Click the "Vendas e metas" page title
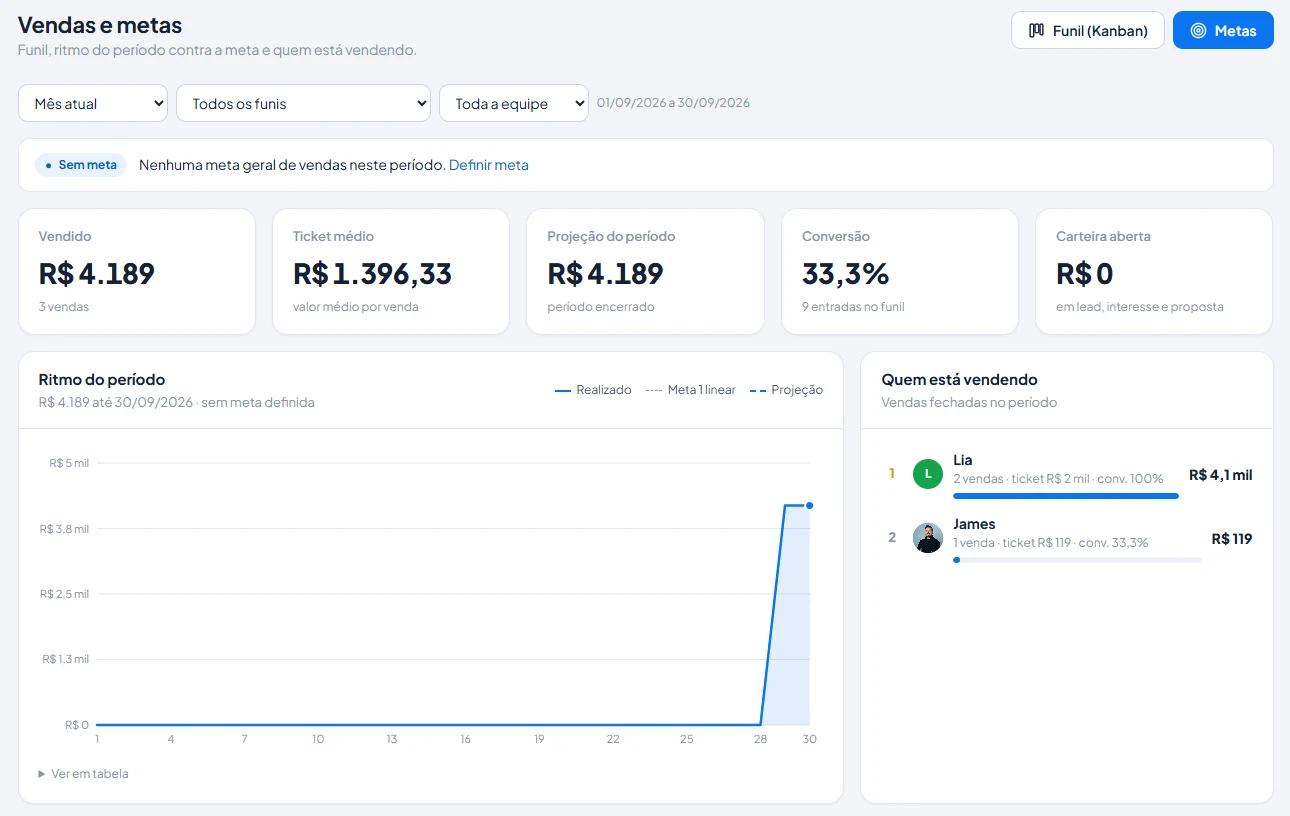 click(x=100, y=25)
